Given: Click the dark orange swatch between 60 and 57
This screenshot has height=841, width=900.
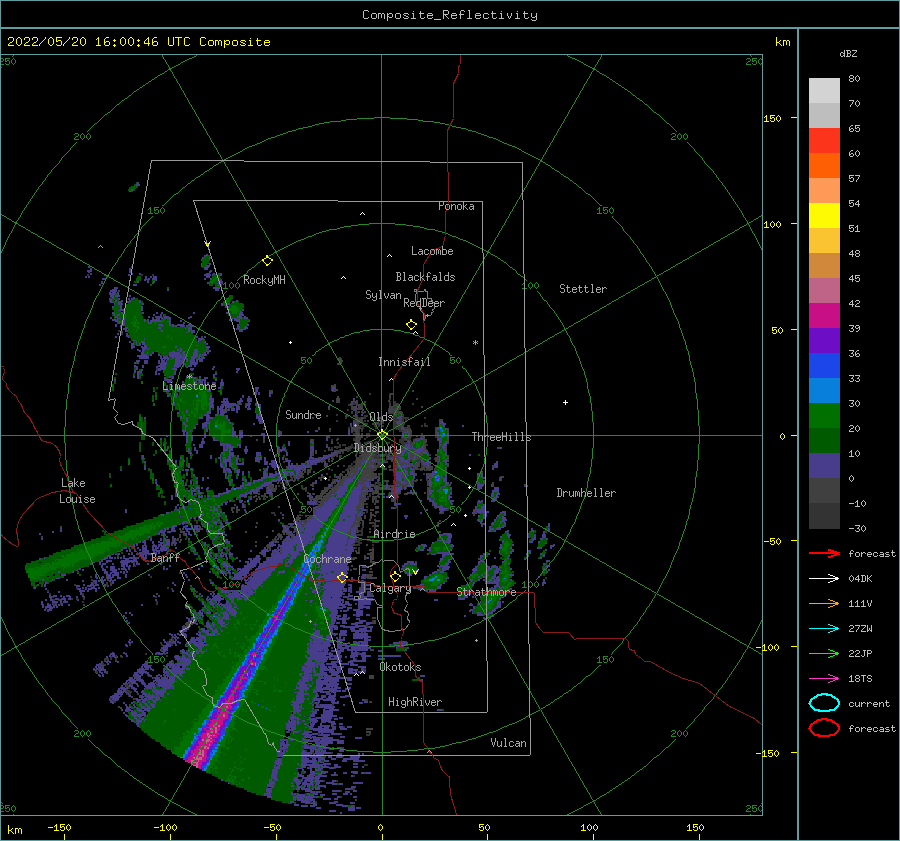Looking at the screenshot, I should coord(824,165).
